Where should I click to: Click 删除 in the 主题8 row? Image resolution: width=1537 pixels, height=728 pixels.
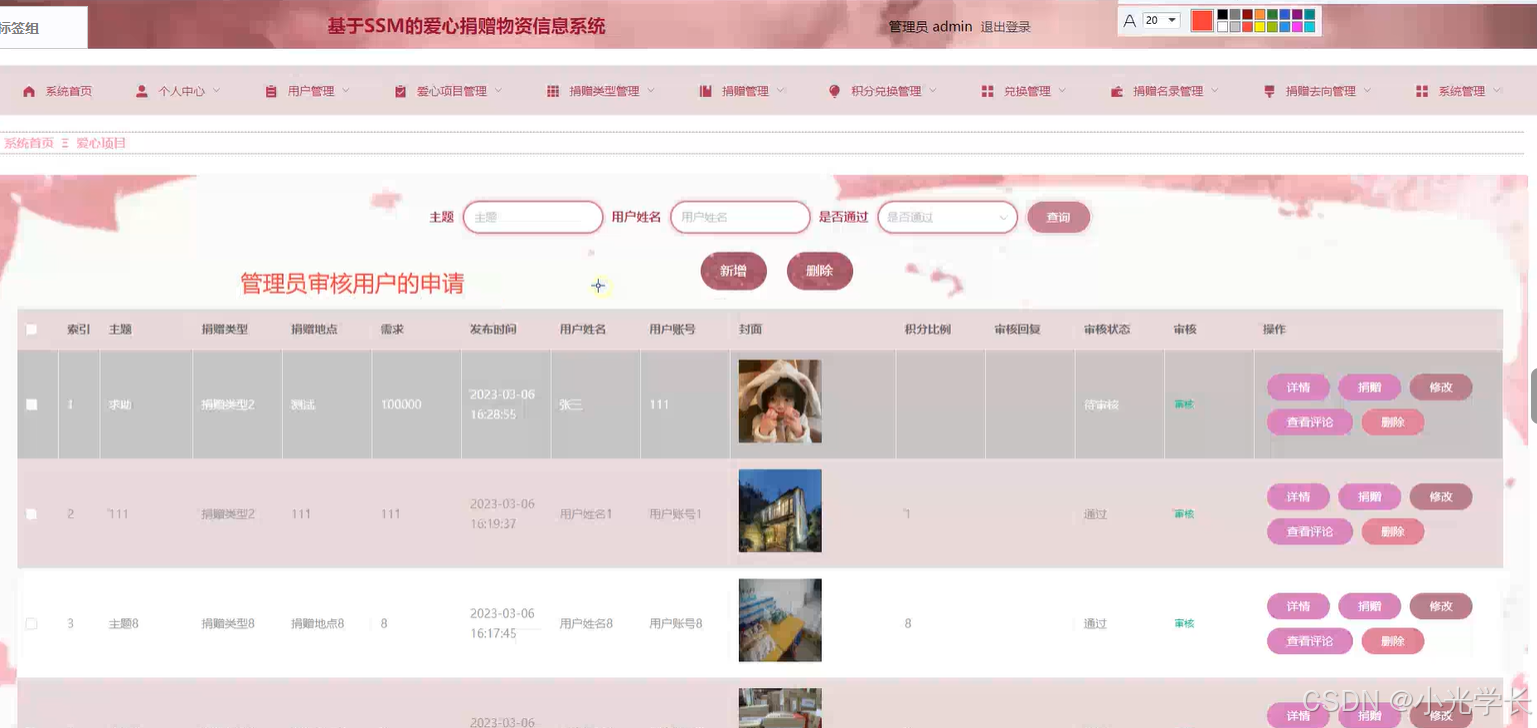pyautogui.click(x=1392, y=641)
